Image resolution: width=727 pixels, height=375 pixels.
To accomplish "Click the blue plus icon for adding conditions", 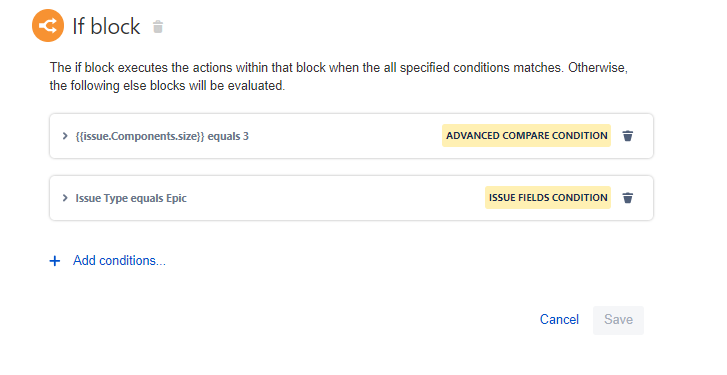I will pyautogui.click(x=55, y=261).
